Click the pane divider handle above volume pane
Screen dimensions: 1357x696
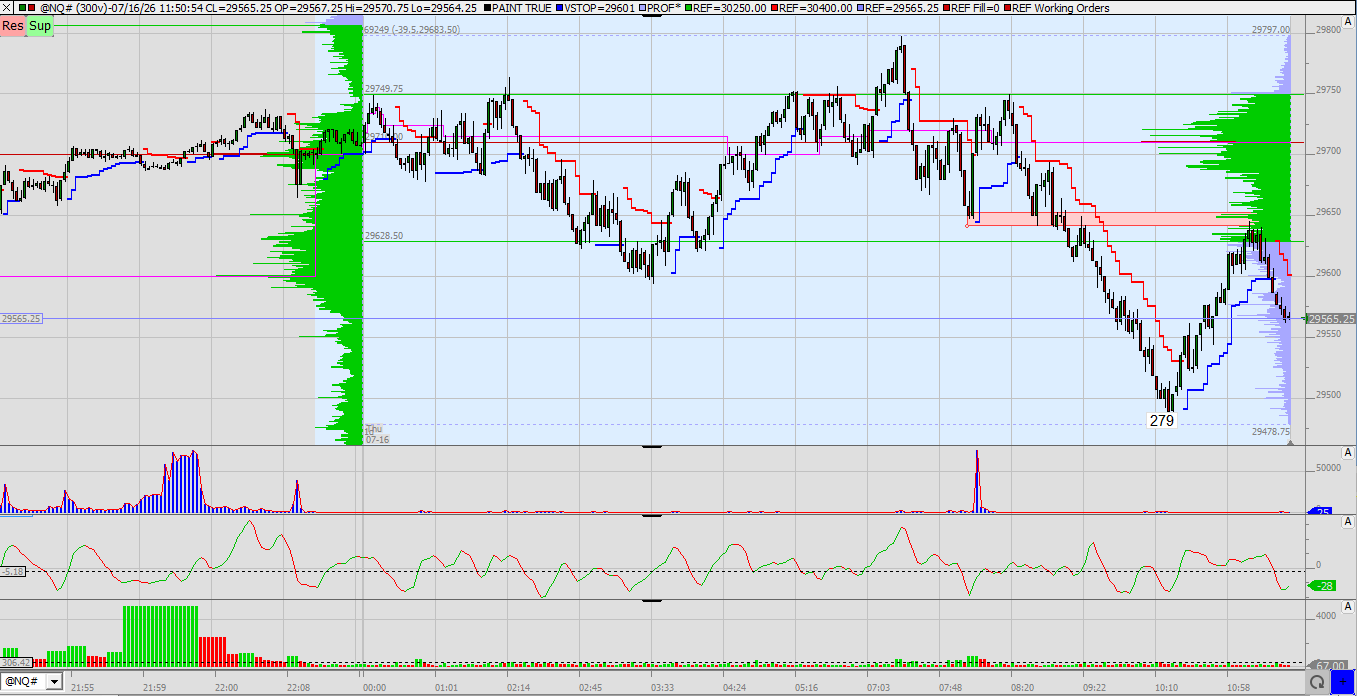652,447
